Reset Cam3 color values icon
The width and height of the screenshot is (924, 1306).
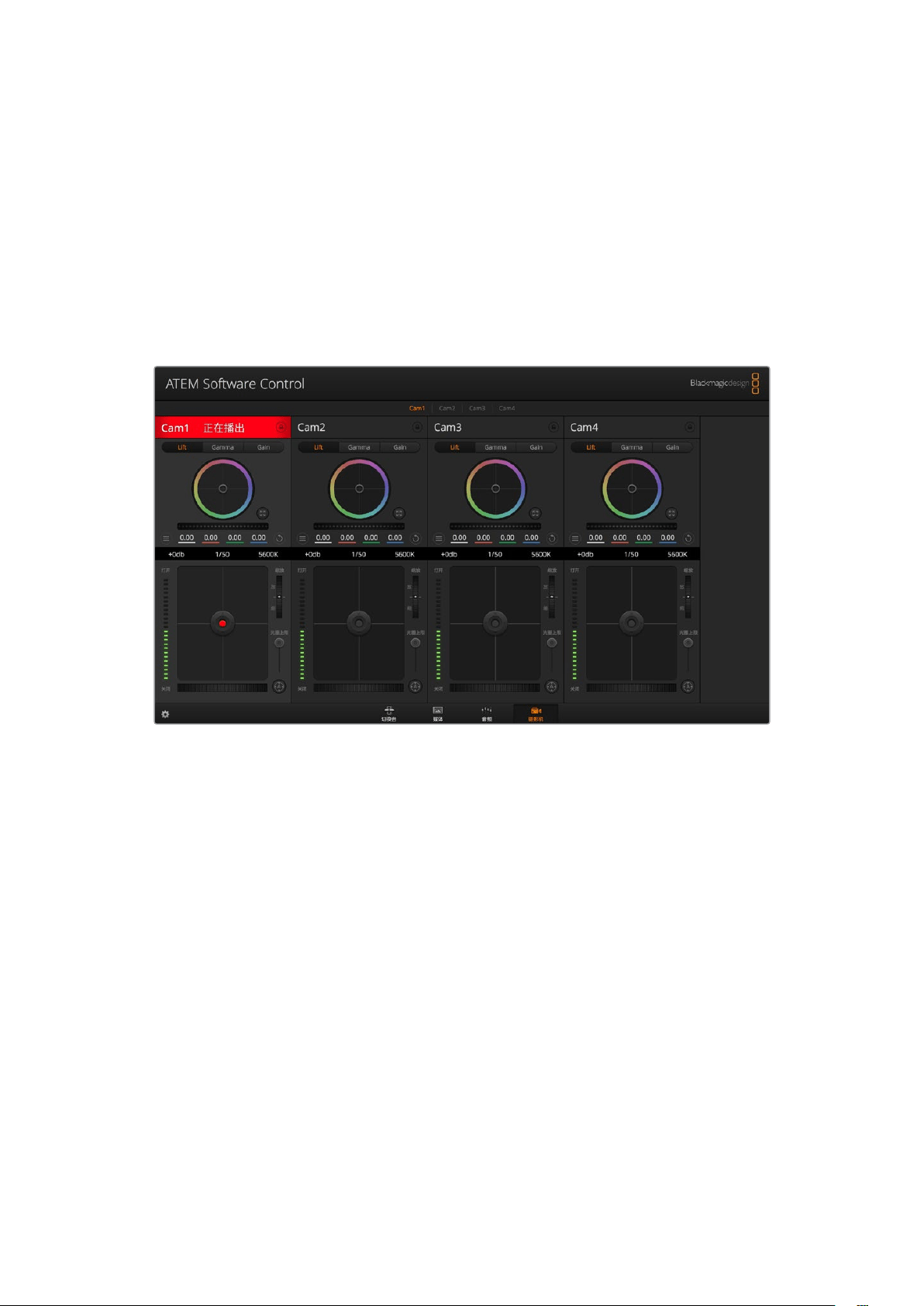pos(552,538)
